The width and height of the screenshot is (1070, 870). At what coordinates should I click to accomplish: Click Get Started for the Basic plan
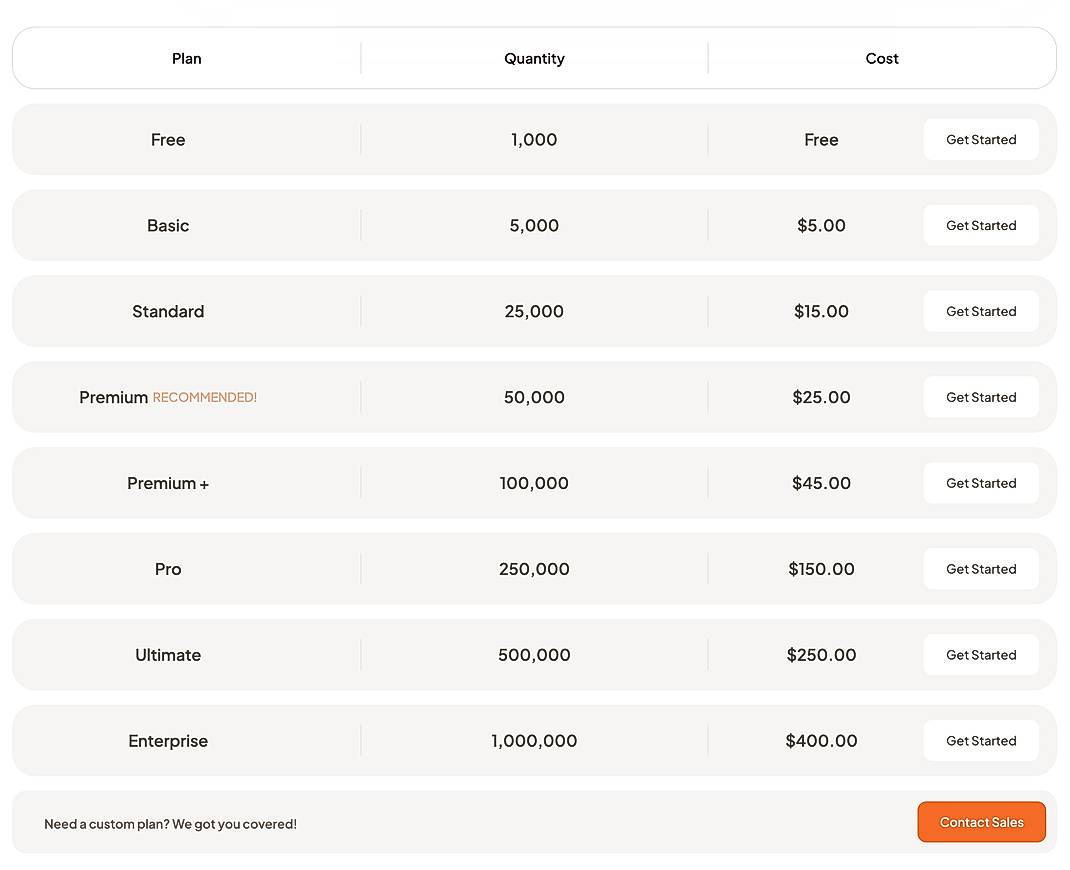[x=981, y=225]
